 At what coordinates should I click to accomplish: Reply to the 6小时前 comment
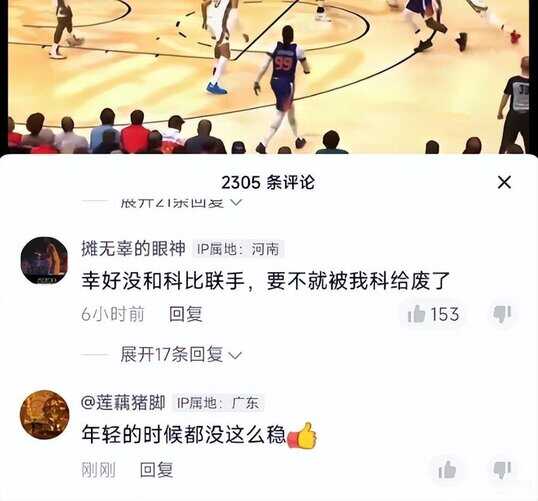click(186, 314)
